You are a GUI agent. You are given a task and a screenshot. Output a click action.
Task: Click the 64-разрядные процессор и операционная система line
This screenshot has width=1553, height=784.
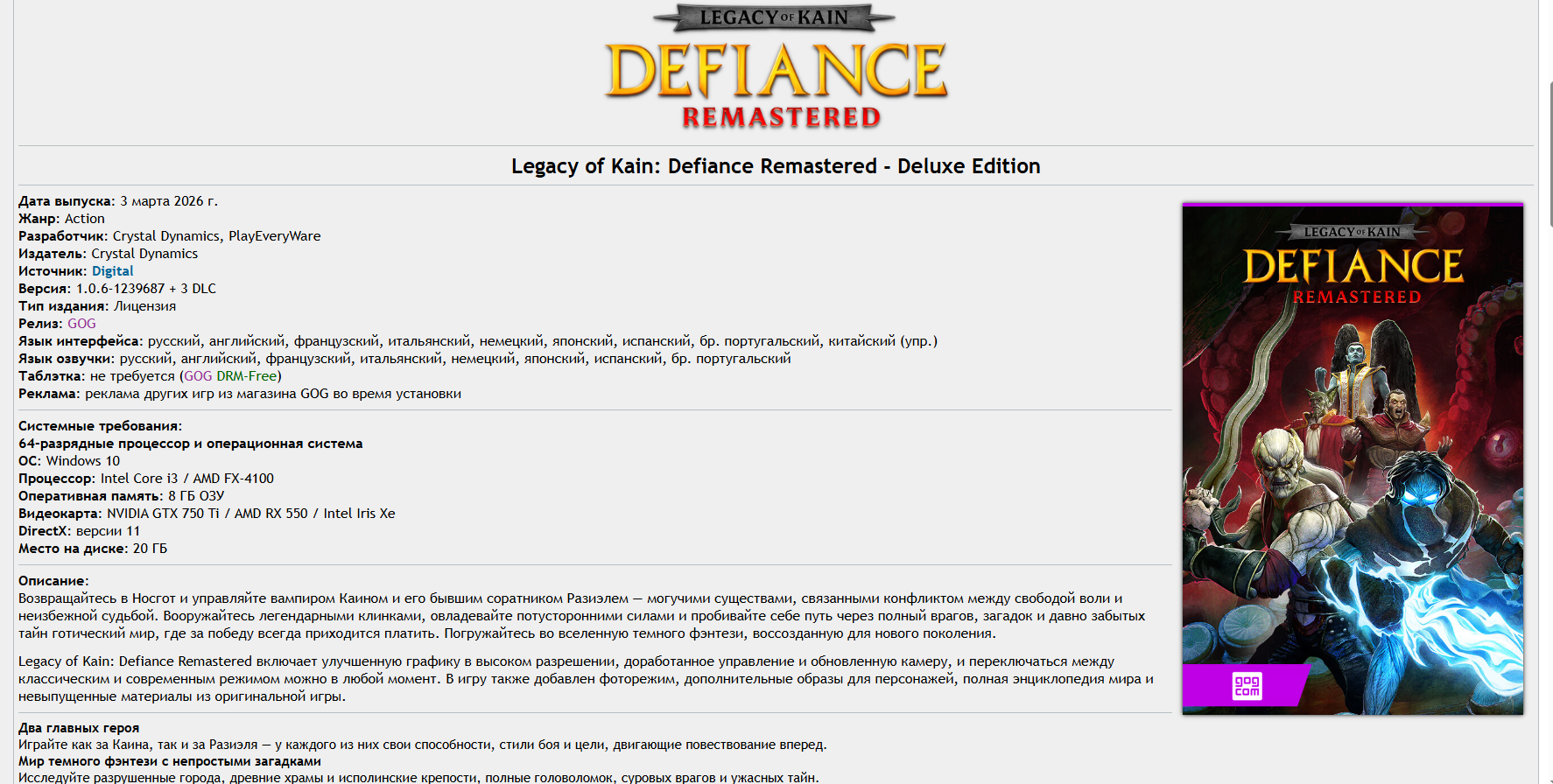pos(191,444)
